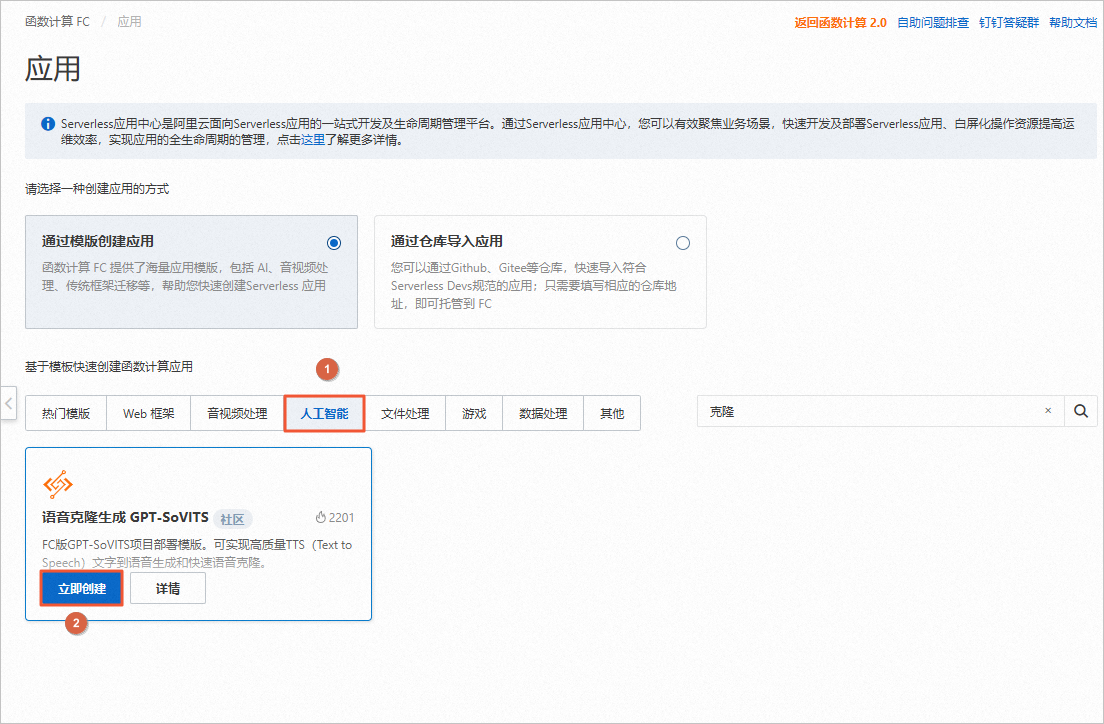This screenshot has height=724, width=1104.
Task: Click the search magnifier icon
Action: coord(1081,411)
